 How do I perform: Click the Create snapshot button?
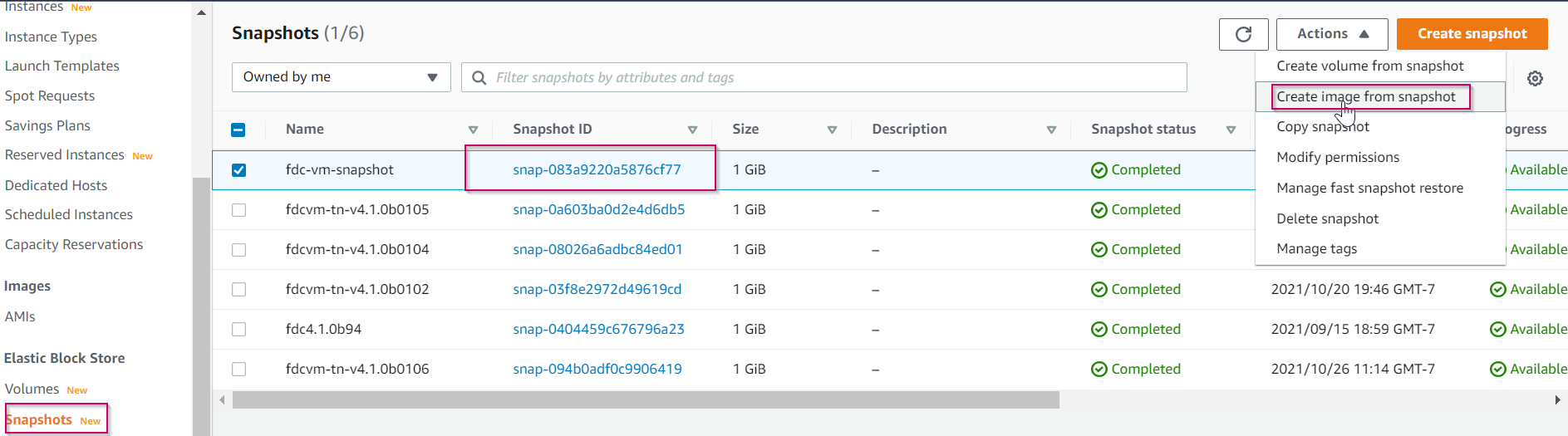(1472, 34)
